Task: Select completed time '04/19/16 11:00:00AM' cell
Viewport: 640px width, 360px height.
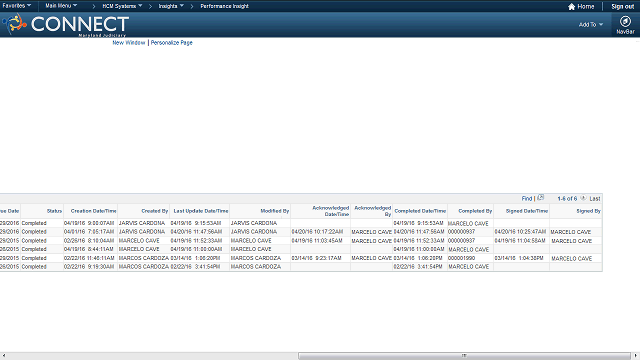Action: tap(419, 249)
